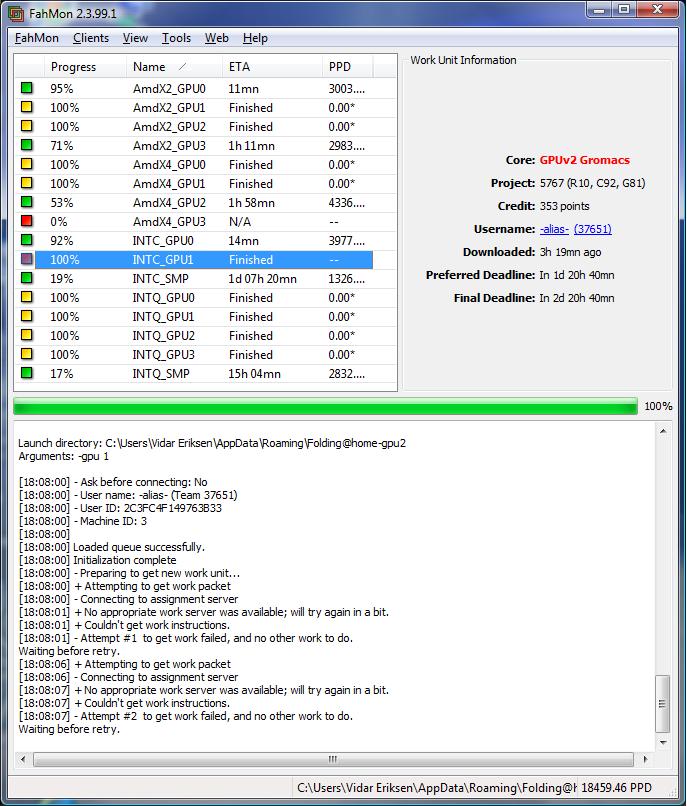Click the green status icon for AmdX4_GPU2
687x806 pixels.
click(x=26, y=202)
